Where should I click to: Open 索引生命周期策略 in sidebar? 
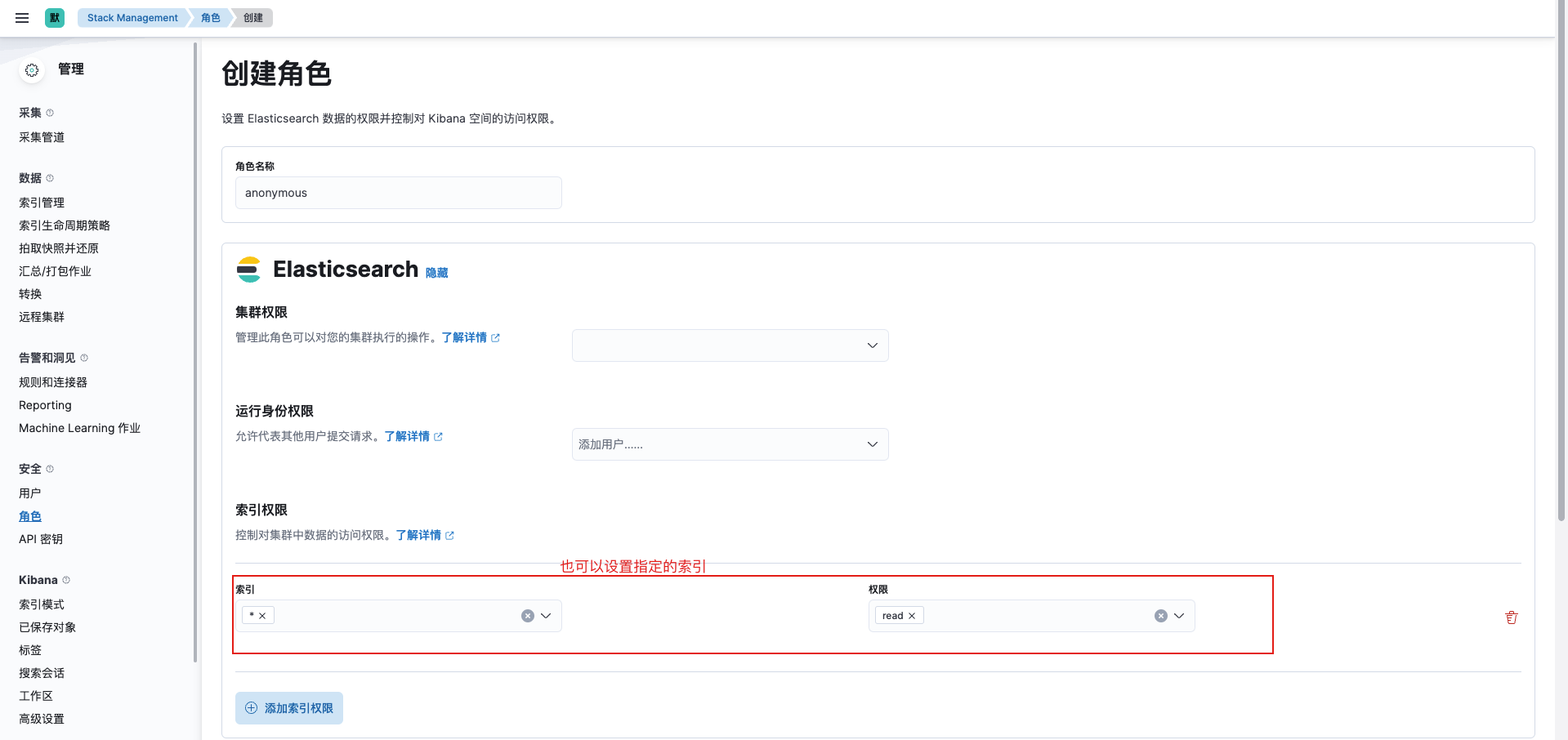tap(65, 225)
